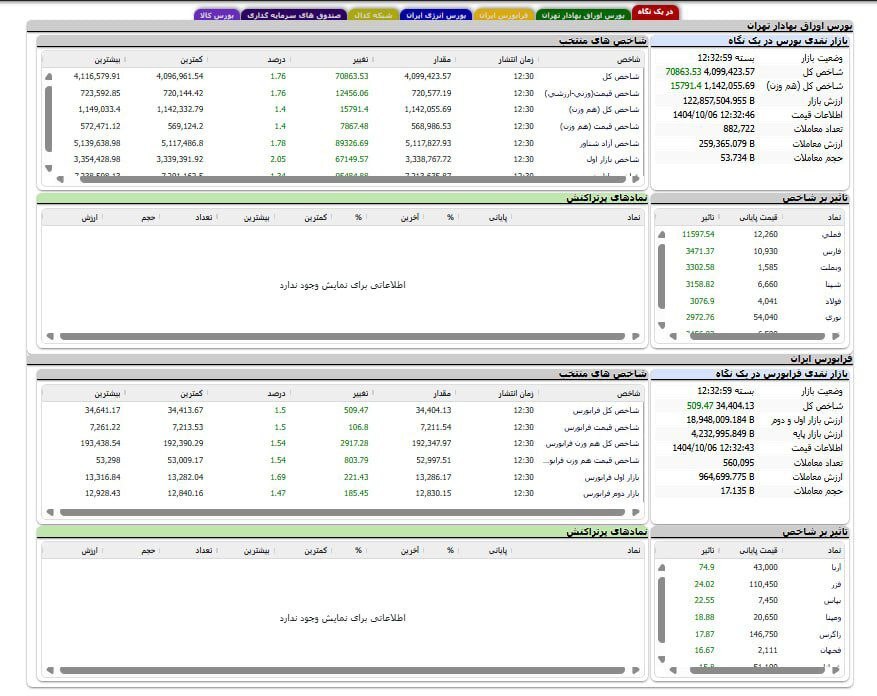Switch to the فرابورس ایران tab

[505, 16]
